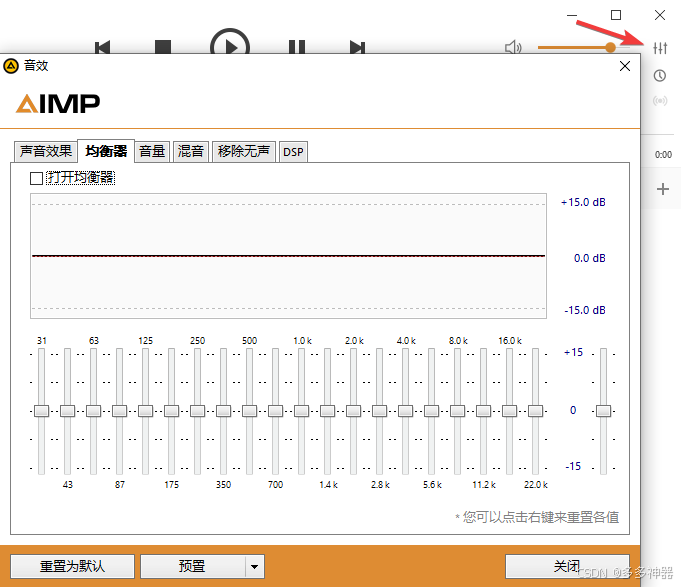Image resolution: width=681 pixels, height=587 pixels.
Task: Switch to the DSP tab
Action: click(x=293, y=152)
